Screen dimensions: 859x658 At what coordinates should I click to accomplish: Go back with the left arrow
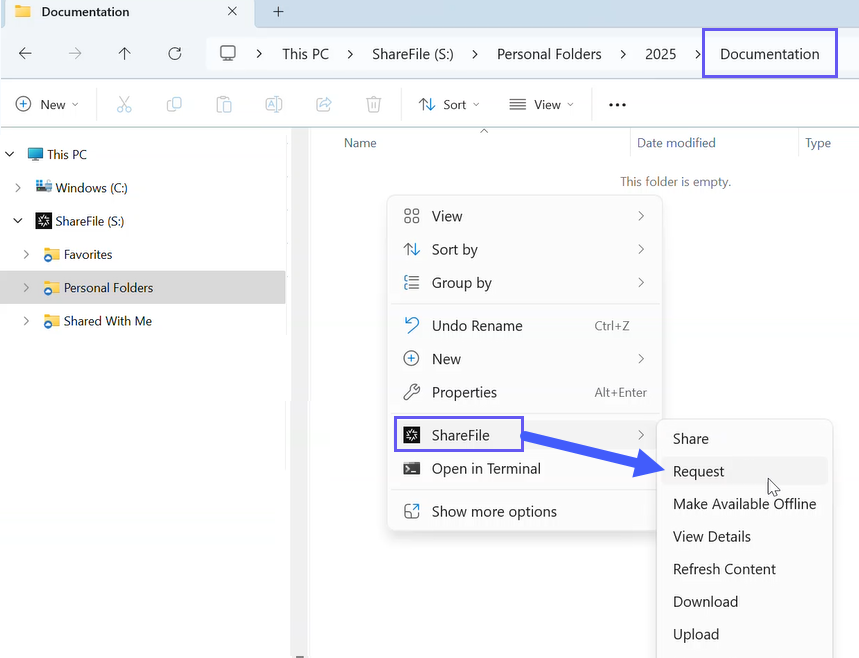pyautogui.click(x=25, y=54)
